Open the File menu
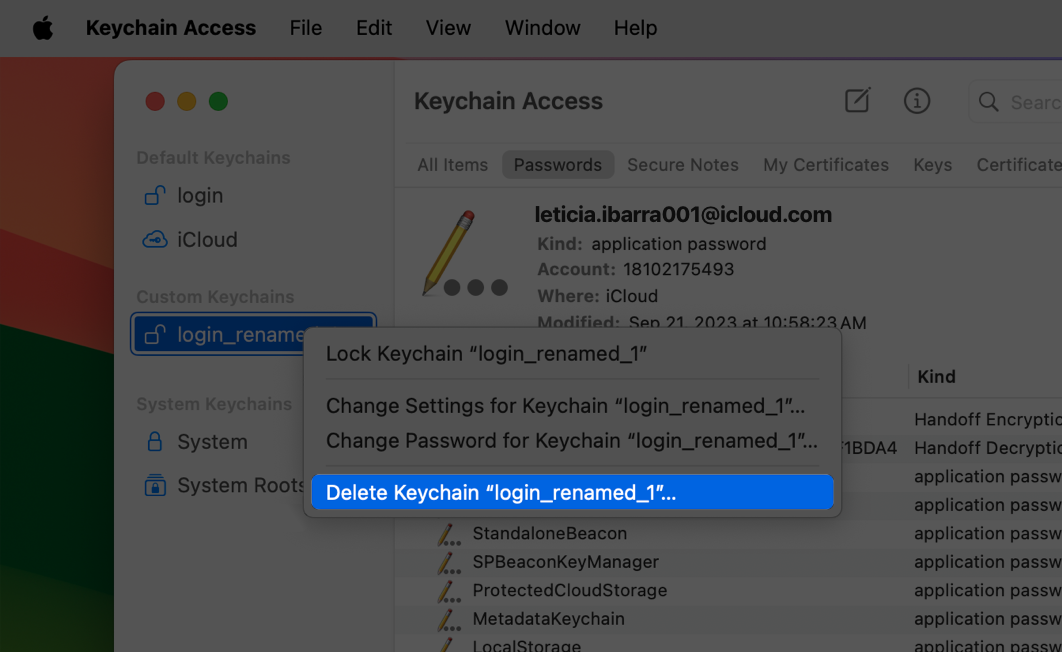The width and height of the screenshot is (1062, 652). (305, 28)
